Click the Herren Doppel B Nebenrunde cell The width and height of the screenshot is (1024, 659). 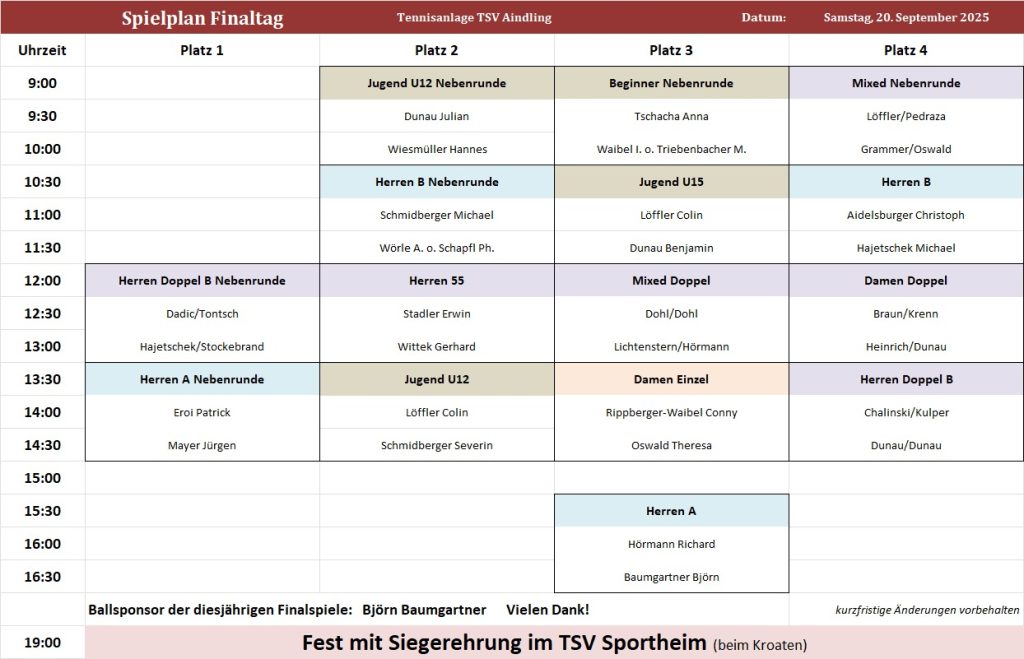point(202,281)
